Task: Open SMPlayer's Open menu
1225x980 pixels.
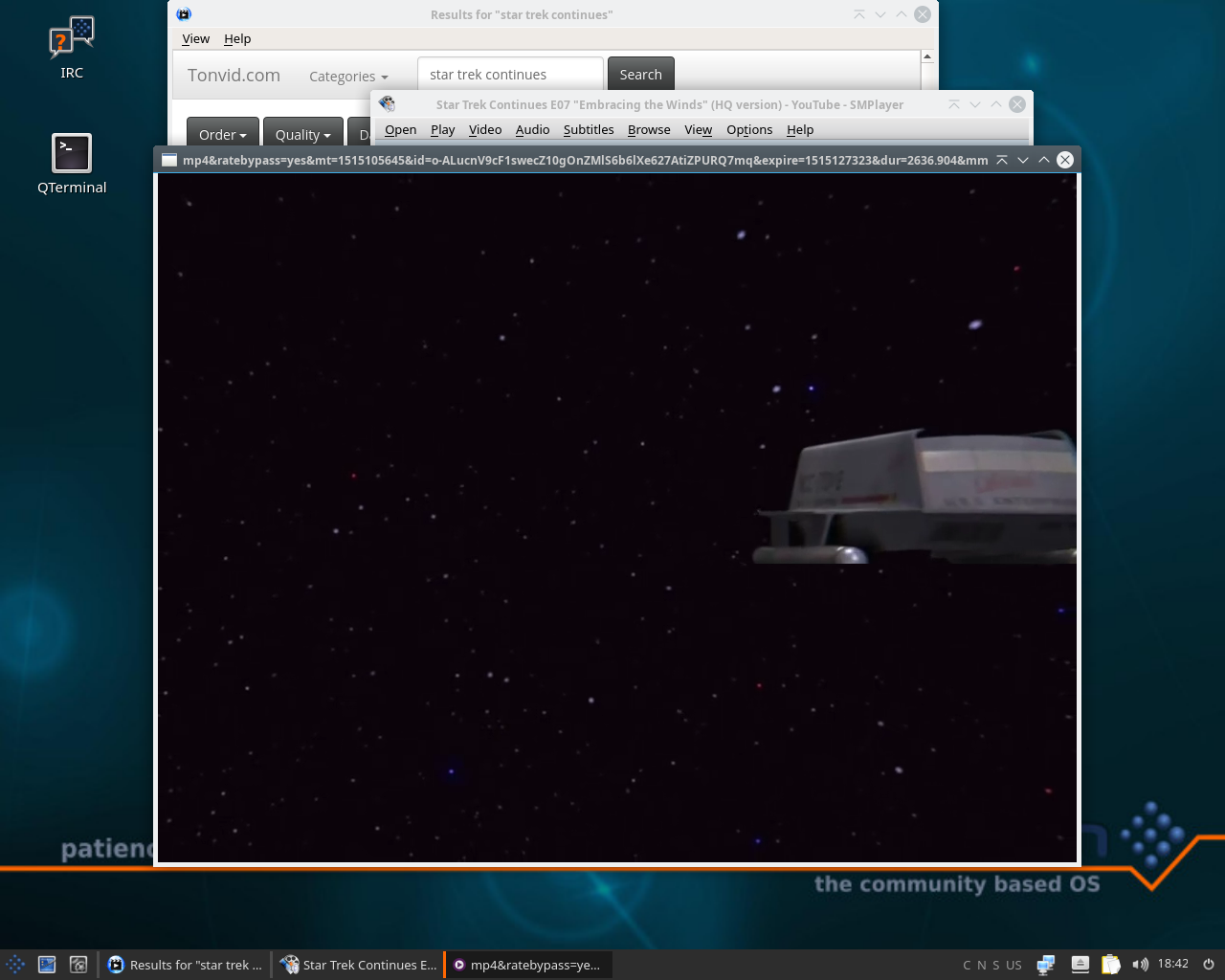Action: point(401,130)
